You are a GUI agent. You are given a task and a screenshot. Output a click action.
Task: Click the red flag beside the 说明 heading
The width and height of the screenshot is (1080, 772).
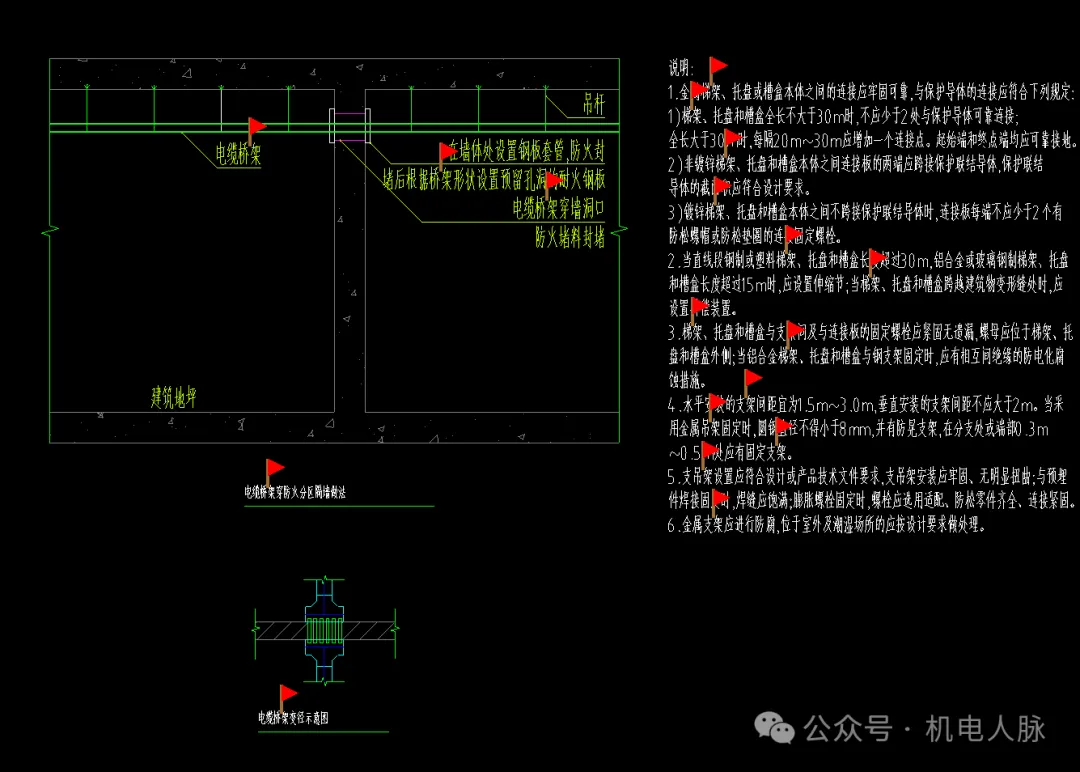(717, 67)
